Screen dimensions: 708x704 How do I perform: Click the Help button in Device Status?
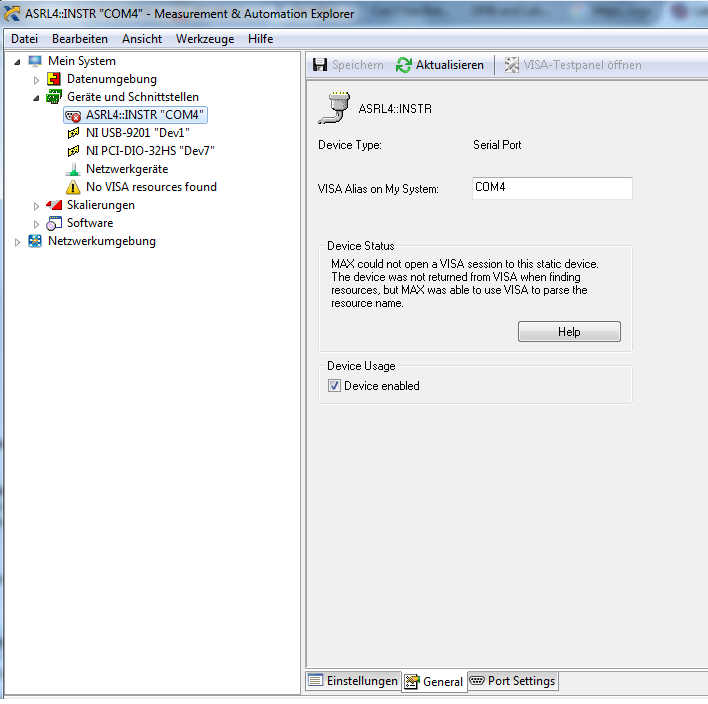569,332
